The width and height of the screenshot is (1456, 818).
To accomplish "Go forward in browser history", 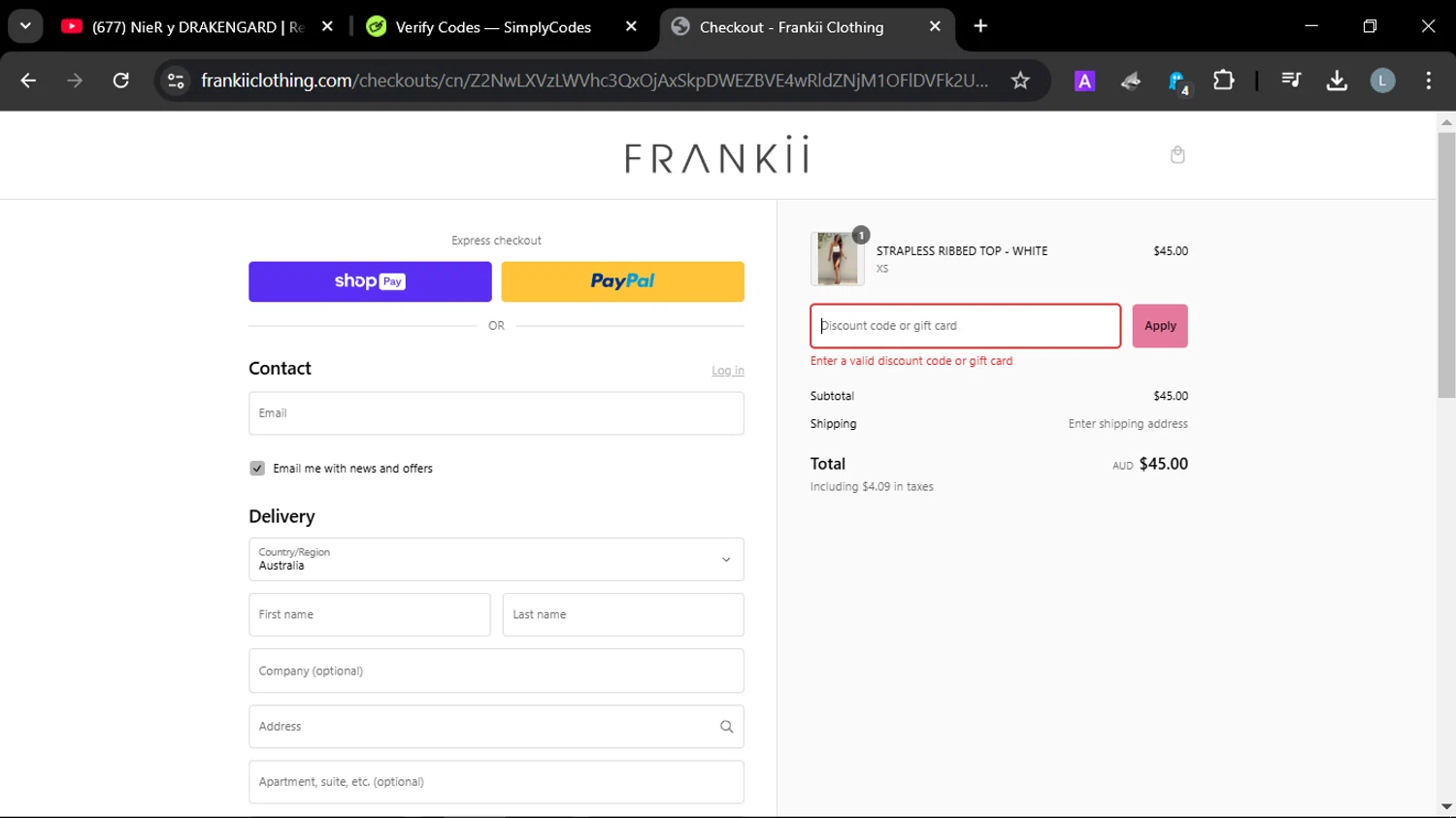I will 75,81.
